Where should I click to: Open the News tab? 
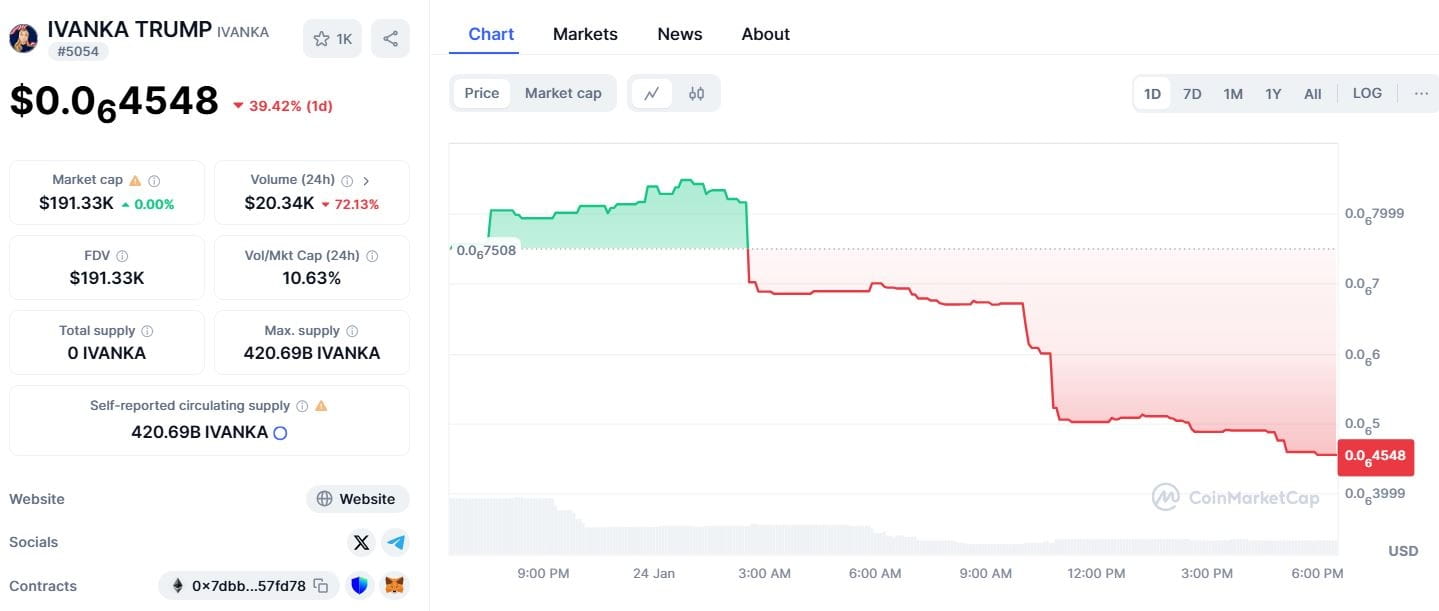point(680,34)
